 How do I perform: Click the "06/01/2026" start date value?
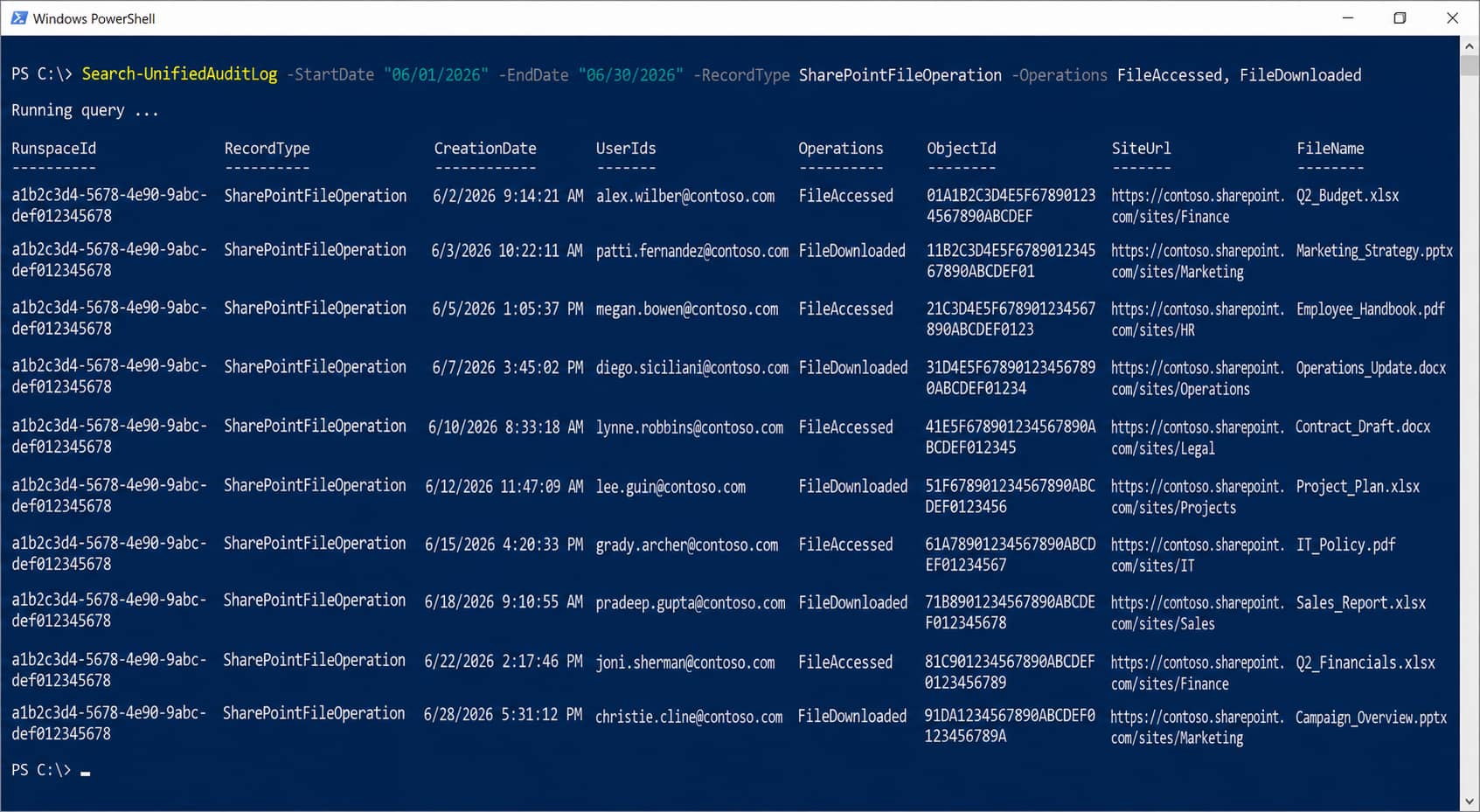[x=436, y=75]
